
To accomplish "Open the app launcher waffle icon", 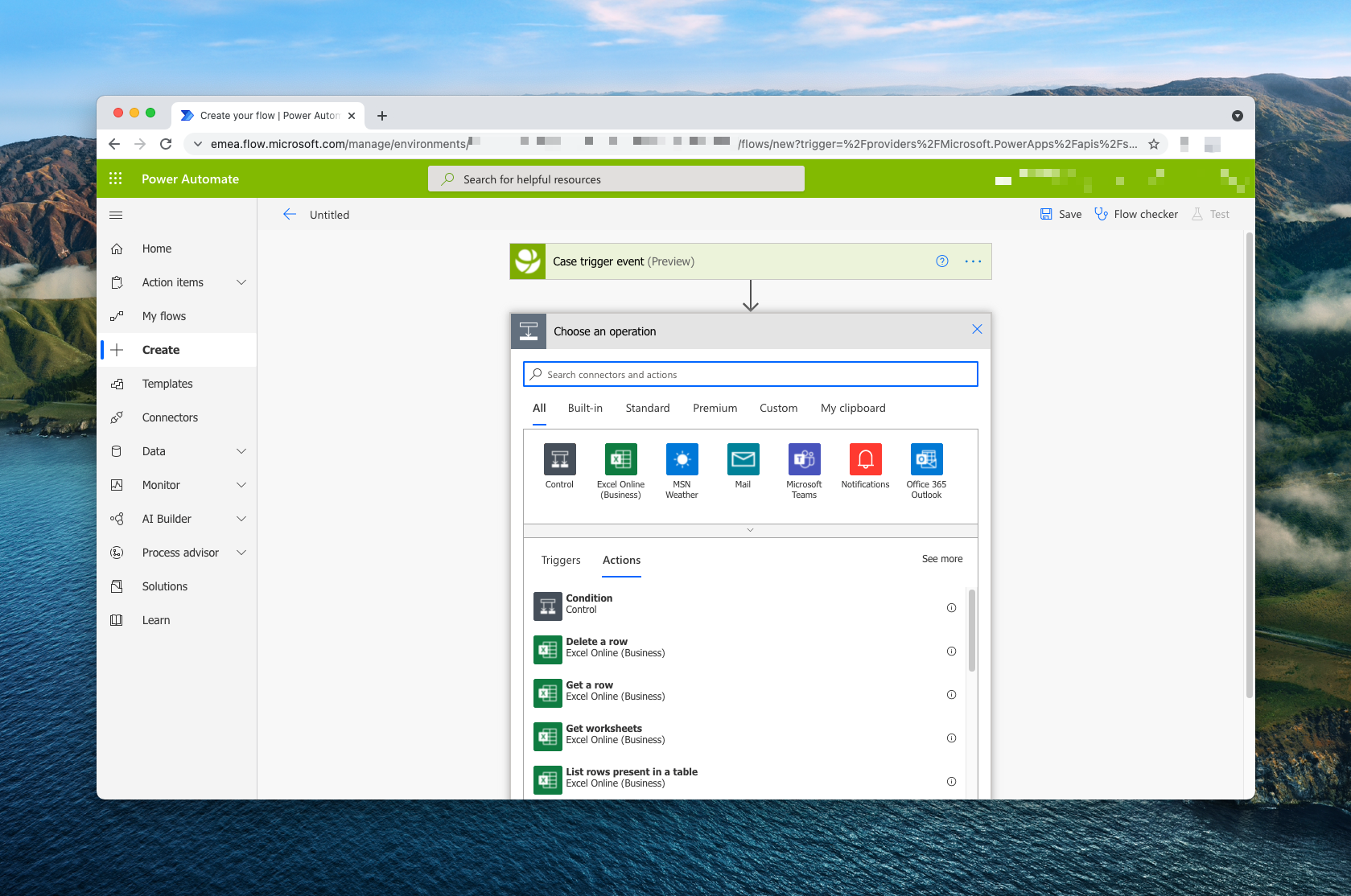I will point(116,179).
